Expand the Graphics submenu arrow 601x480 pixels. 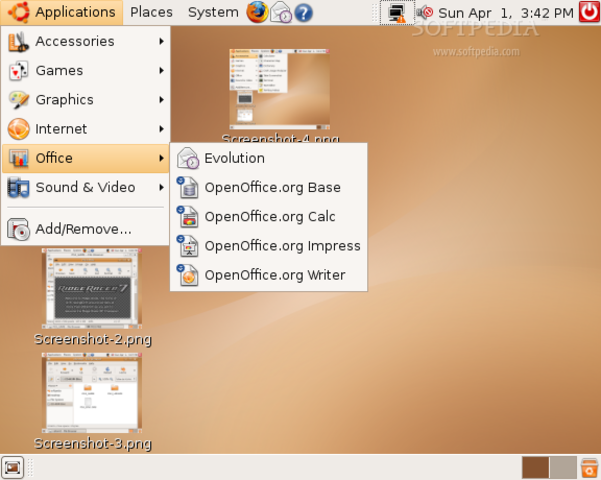coord(161,100)
